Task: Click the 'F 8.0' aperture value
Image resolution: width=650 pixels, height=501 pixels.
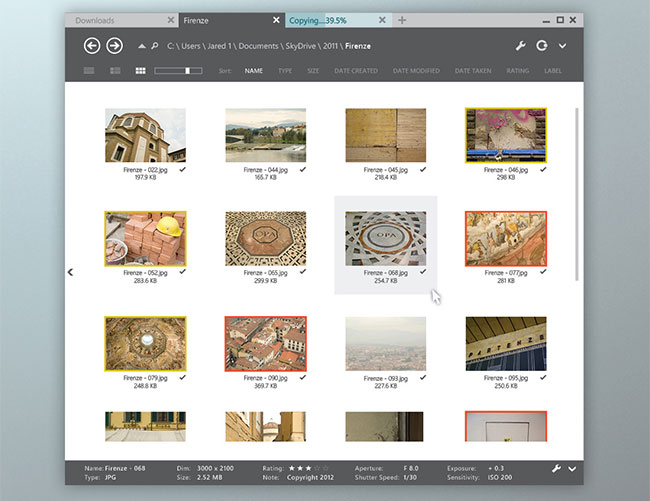Action: pyautogui.click(x=411, y=468)
